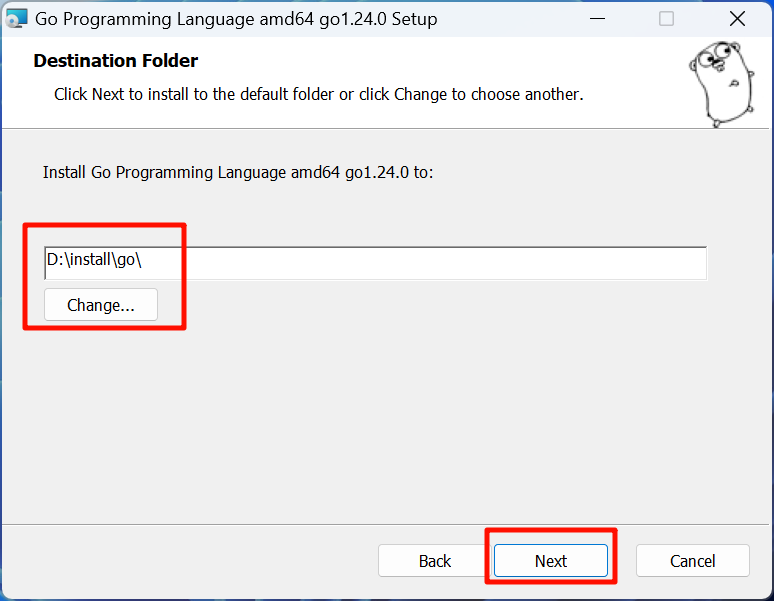Click the 'Install Go Programming Language amd64 go1.24.0 to:' label
774x601 pixels.
(x=238, y=172)
